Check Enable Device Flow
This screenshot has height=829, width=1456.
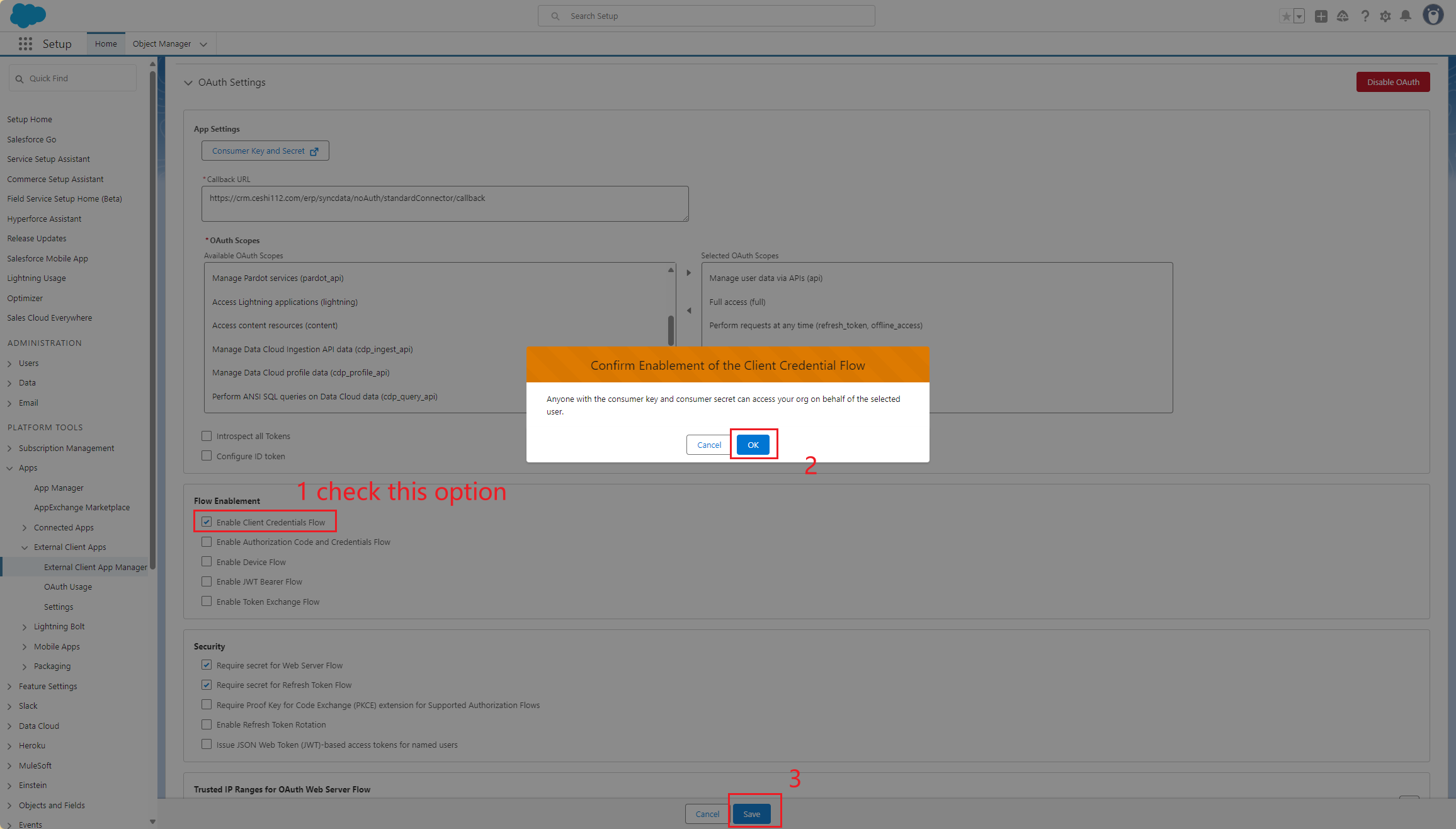coord(207,561)
